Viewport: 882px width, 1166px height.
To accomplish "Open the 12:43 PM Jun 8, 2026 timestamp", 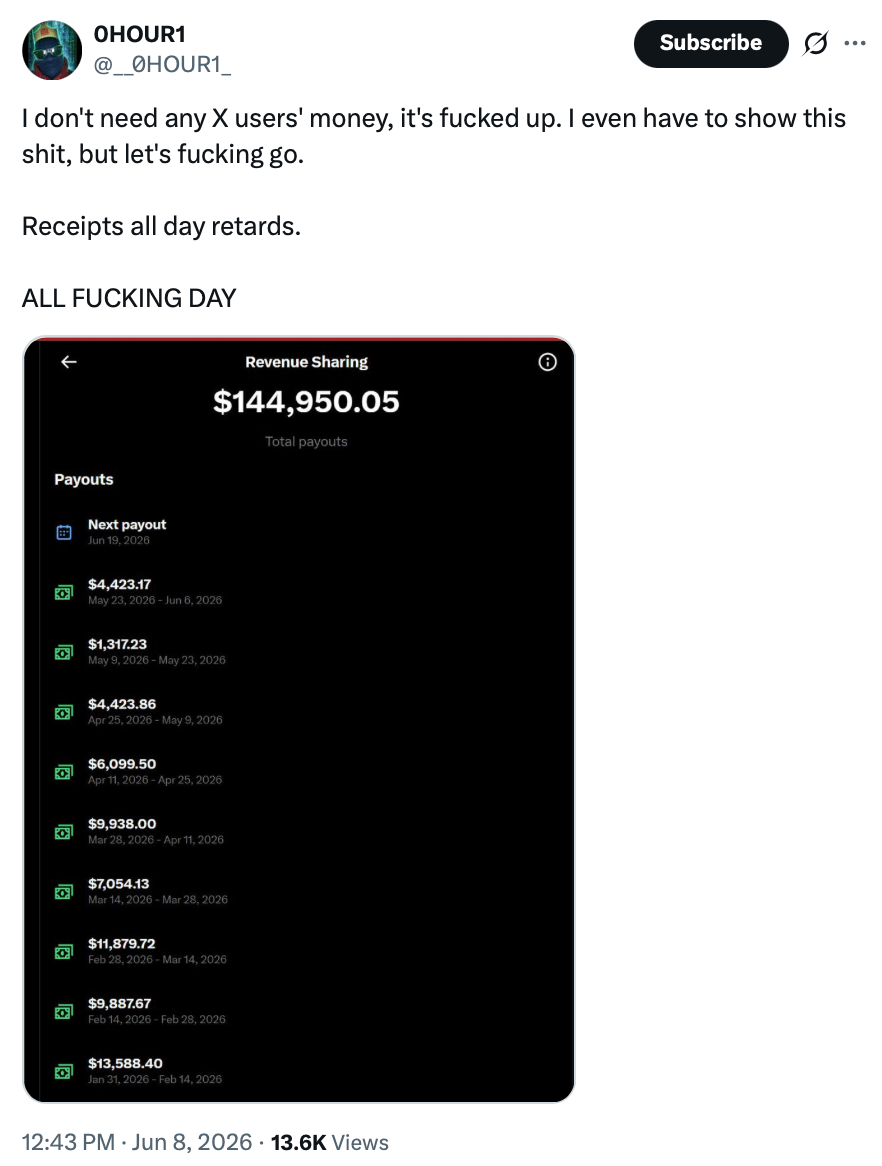I will coord(137,1141).
